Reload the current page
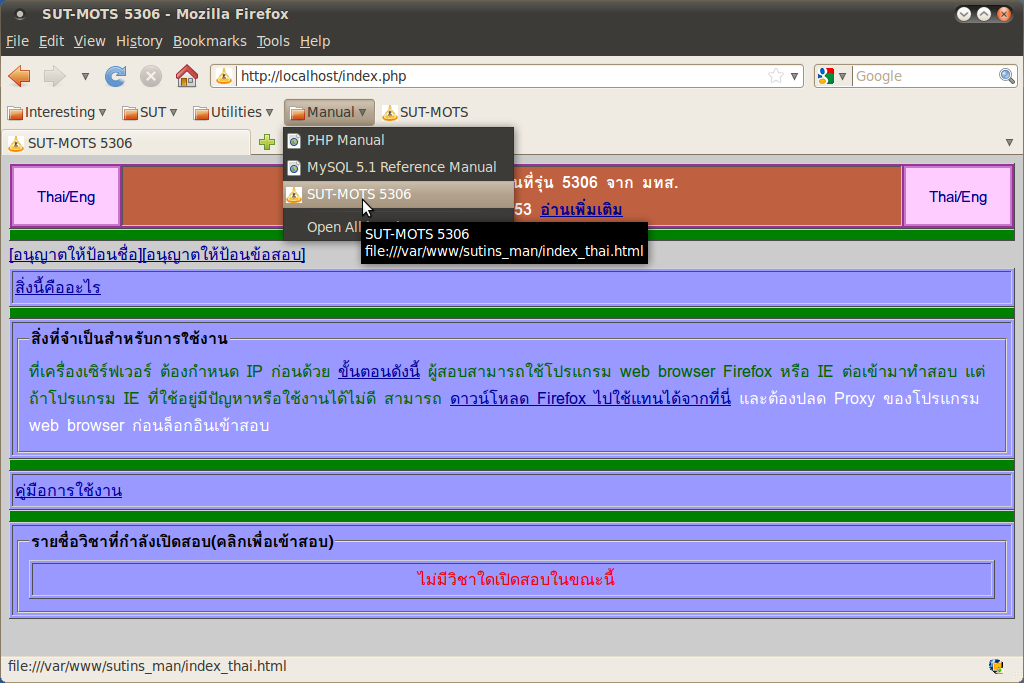Screen dimensions: 1024x683 [x=116, y=76]
